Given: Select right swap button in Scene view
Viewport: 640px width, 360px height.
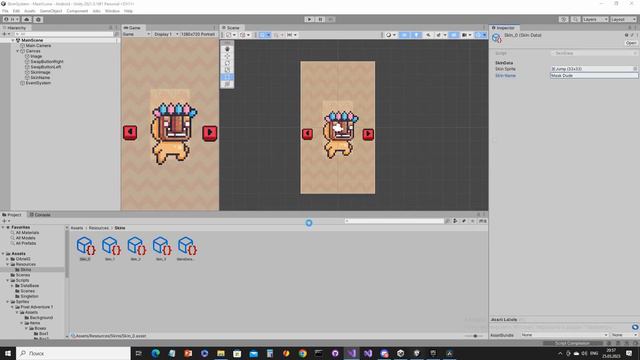Looking at the screenshot, I should pyautogui.click(x=368, y=134).
